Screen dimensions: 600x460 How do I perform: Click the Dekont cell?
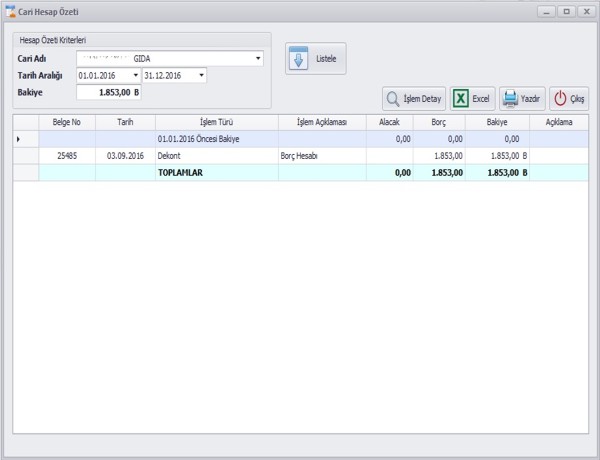coord(217,156)
